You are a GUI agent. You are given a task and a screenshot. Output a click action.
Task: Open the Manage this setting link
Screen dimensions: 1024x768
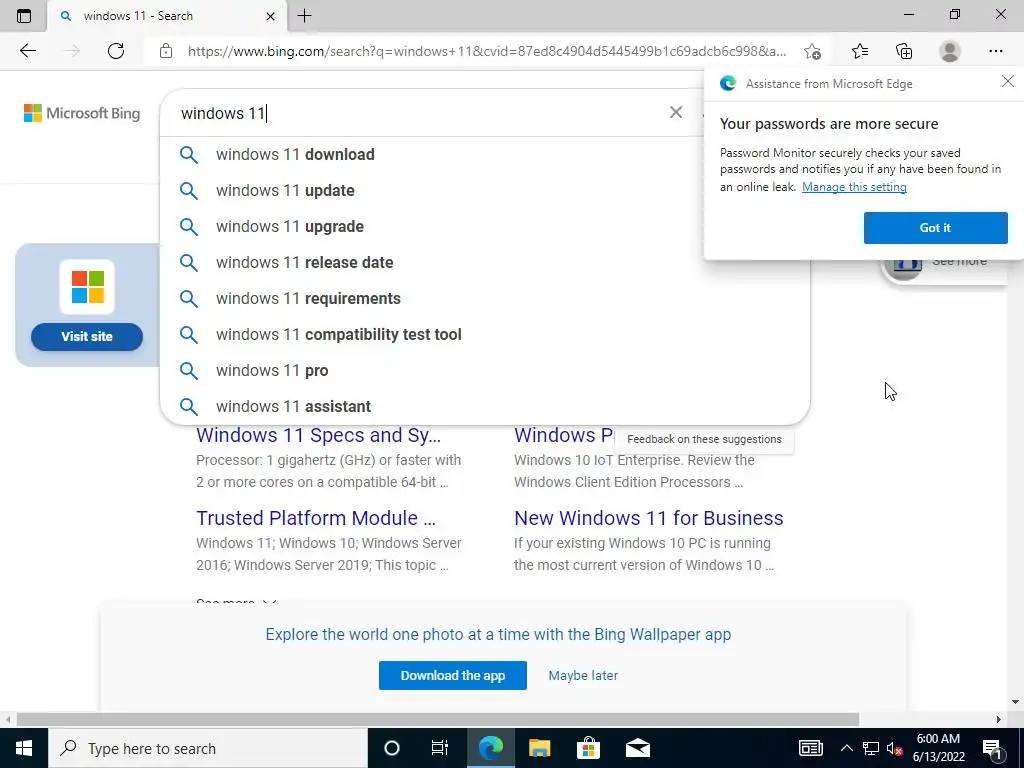(x=854, y=187)
